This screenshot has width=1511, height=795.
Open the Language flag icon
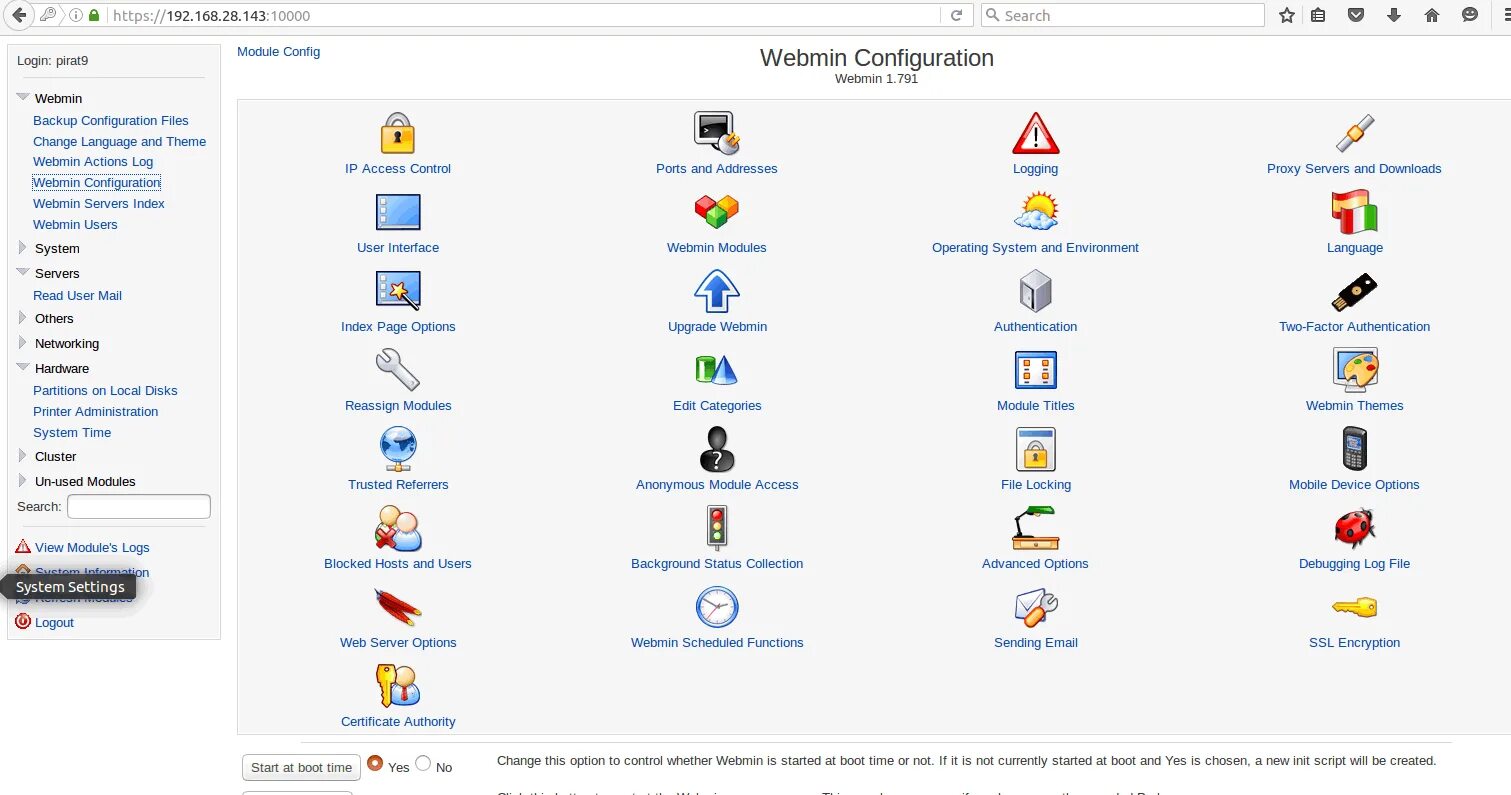click(x=1354, y=212)
